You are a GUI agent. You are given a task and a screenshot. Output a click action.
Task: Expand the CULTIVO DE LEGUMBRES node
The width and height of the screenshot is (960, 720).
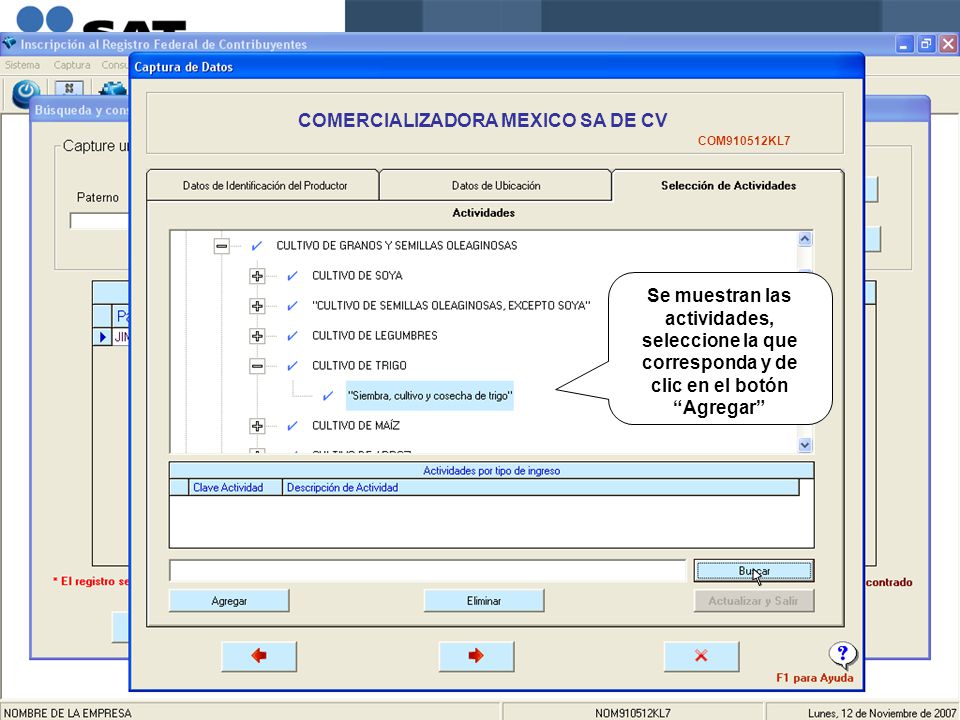pos(257,336)
